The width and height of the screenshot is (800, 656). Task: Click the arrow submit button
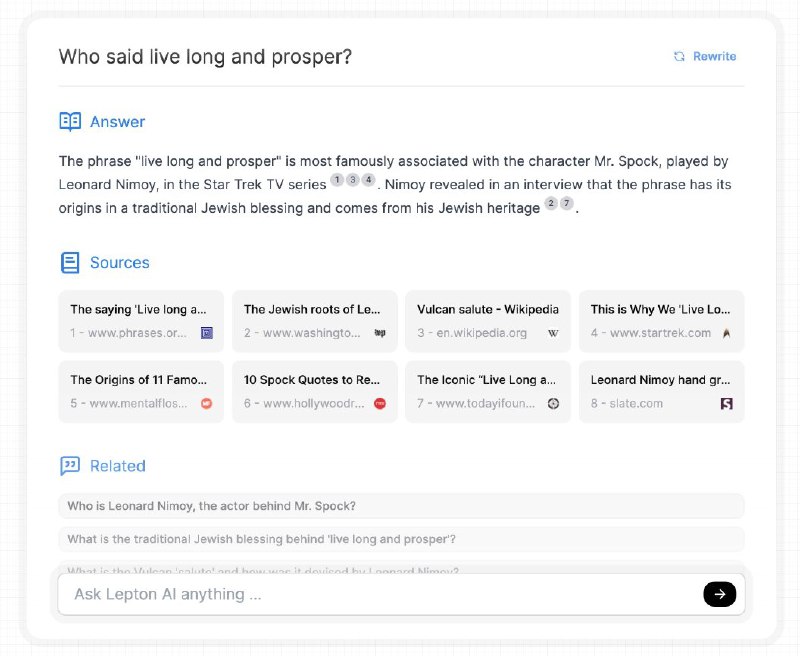tap(719, 594)
